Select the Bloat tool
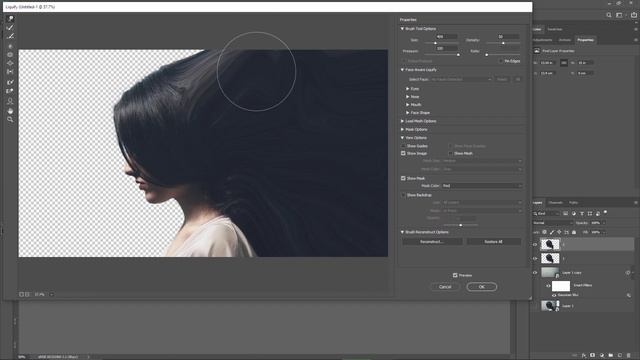Viewport: 640px width, 360px height. pyautogui.click(x=10, y=63)
